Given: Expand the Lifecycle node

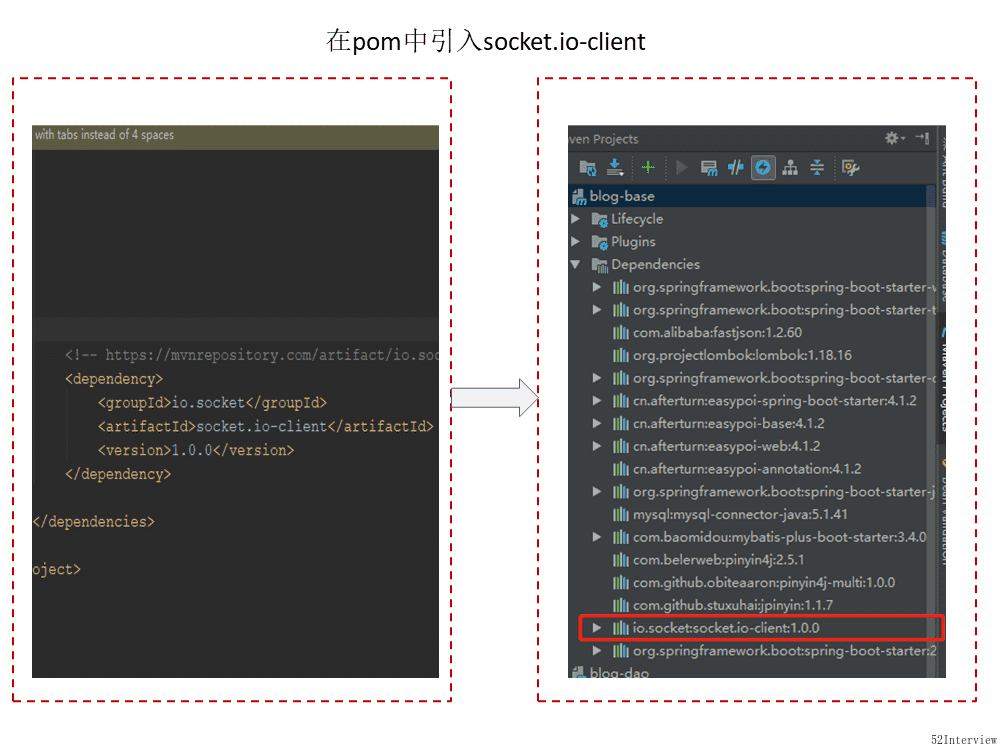Looking at the screenshot, I should click(576, 219).
